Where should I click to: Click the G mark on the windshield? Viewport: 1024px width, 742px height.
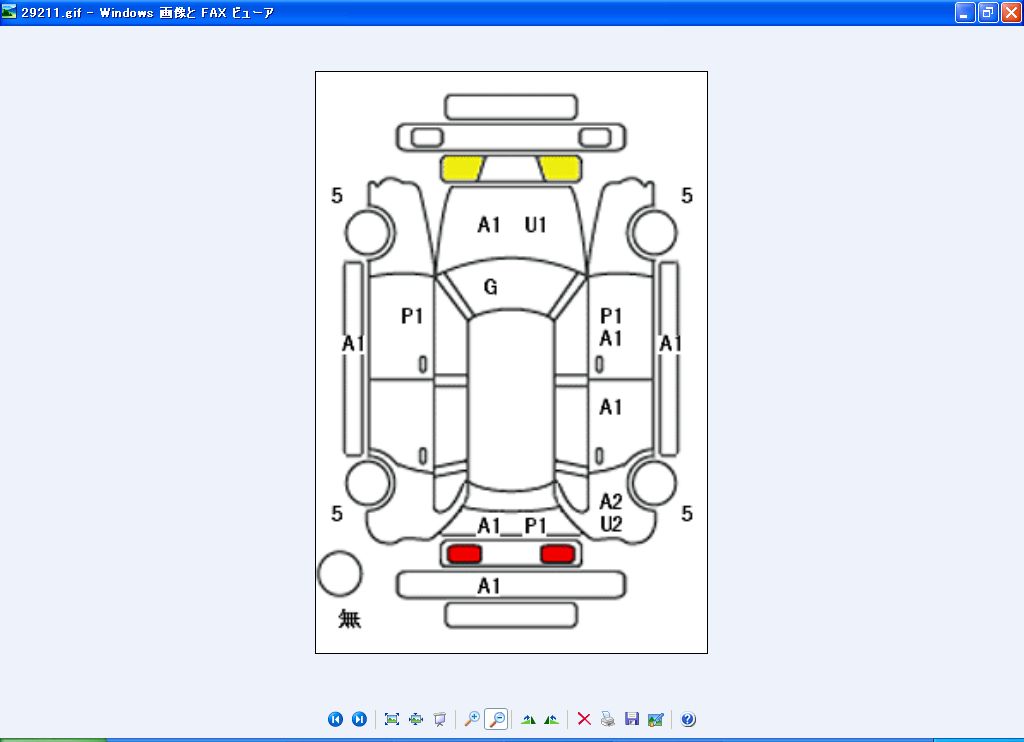pyautogui.click(x=490, y=288)
